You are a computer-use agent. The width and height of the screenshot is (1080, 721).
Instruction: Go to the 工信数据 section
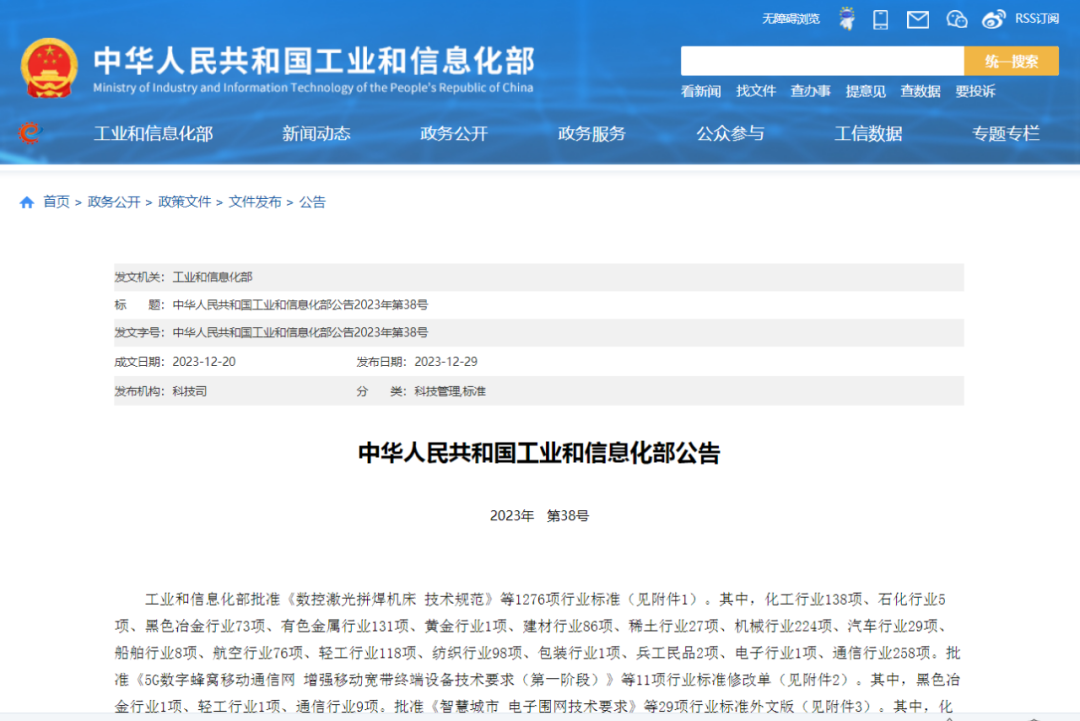(868, 134)
